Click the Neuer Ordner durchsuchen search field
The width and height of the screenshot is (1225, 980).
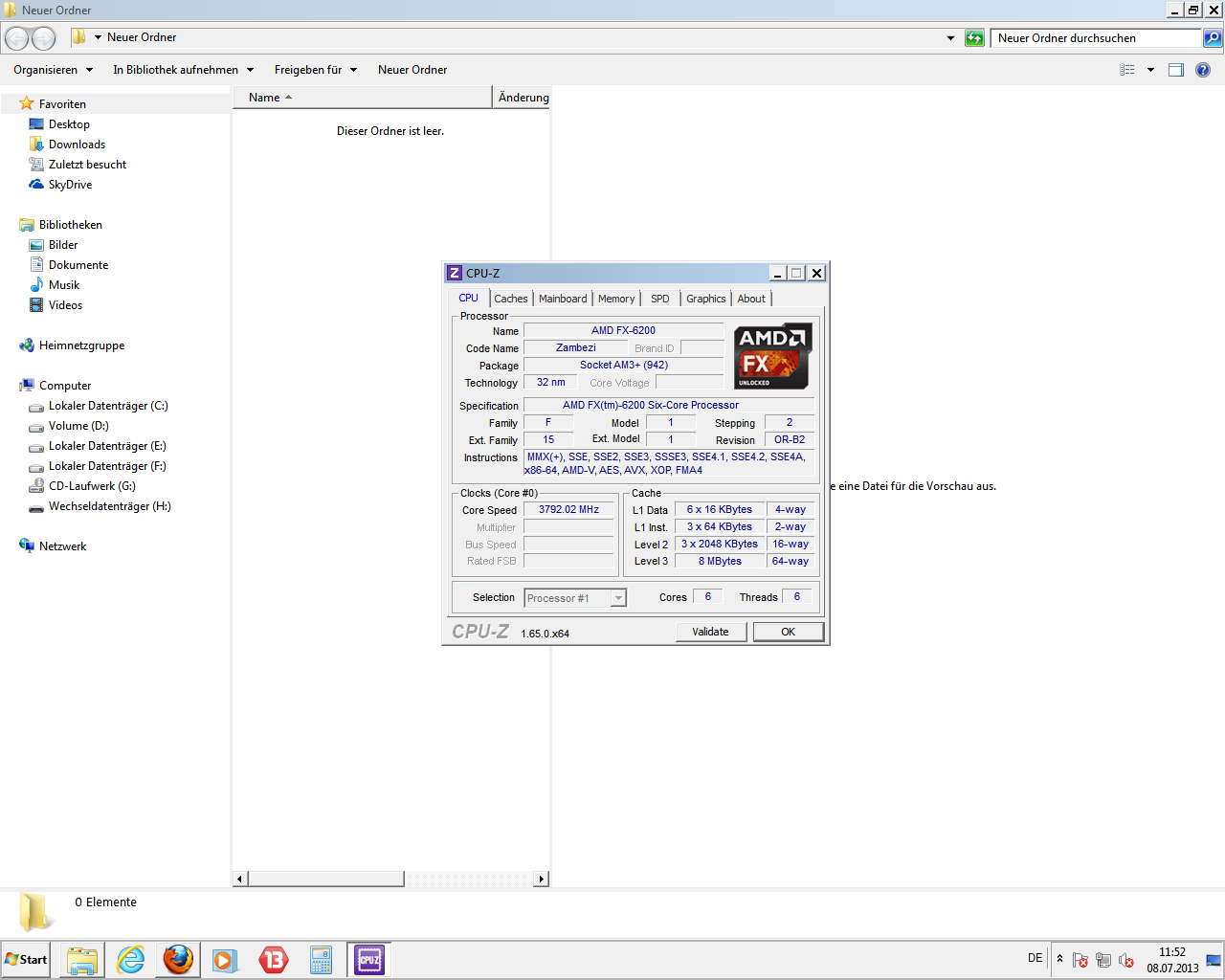pos(1097,38)
